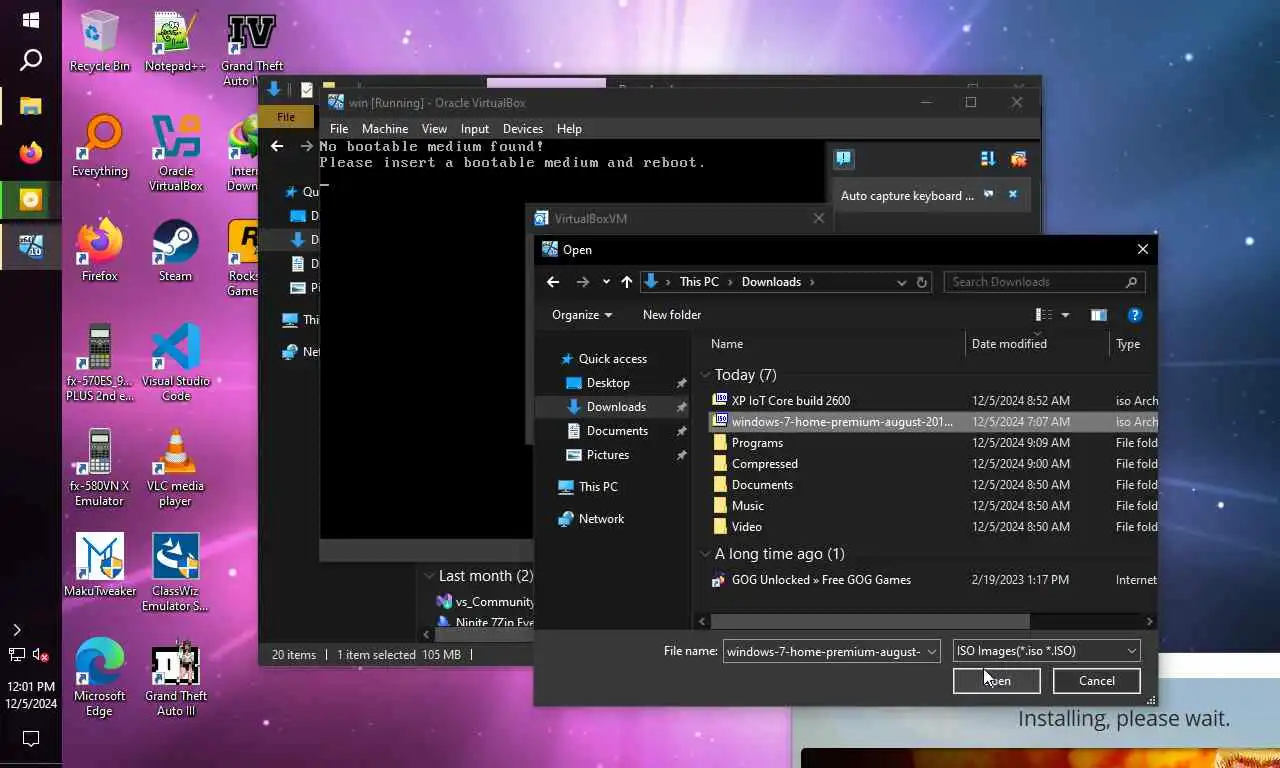Click the sort notifications icon in VirtualBox

(x=988, y=158)
